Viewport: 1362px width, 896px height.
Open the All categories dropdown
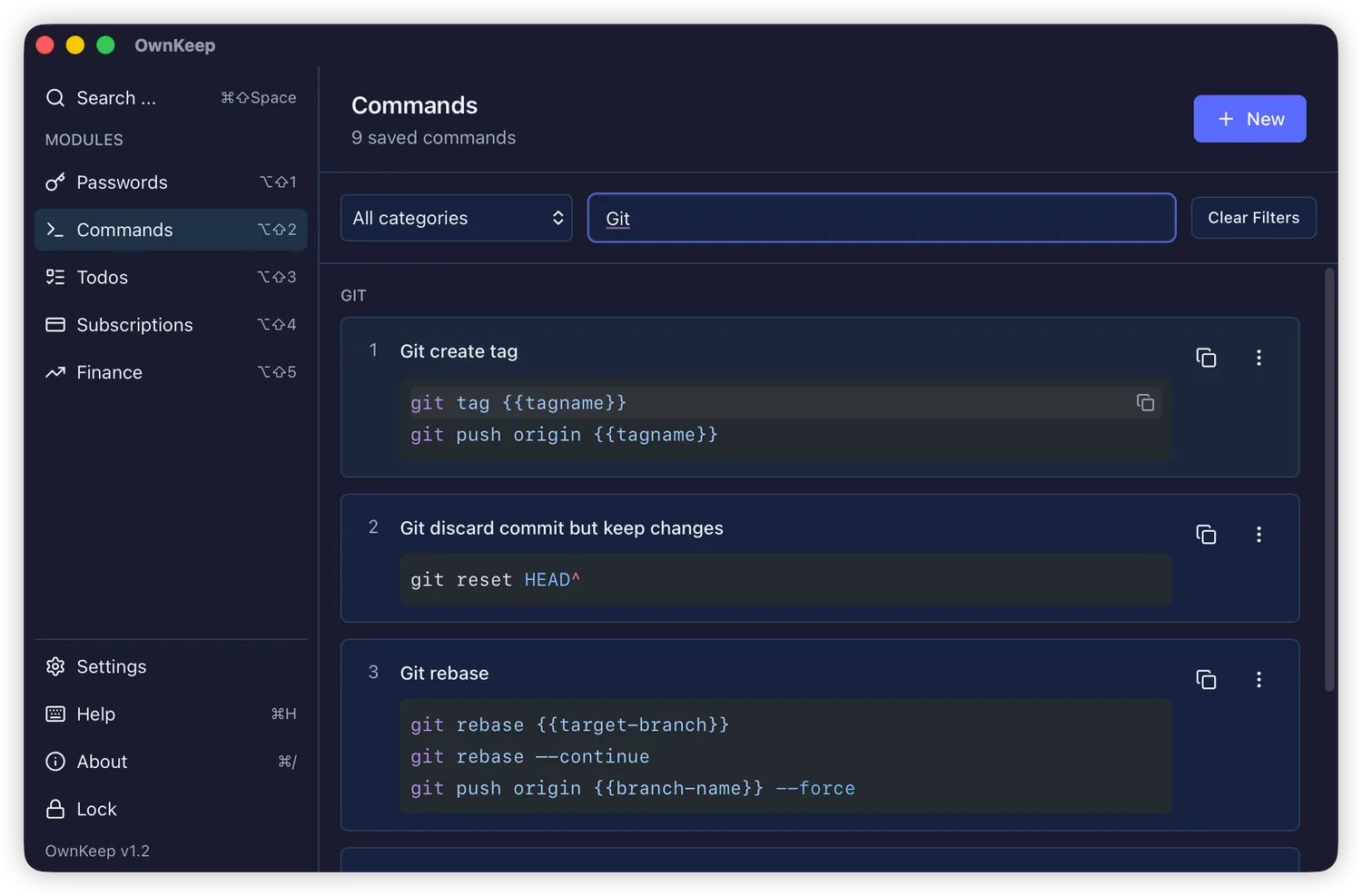tap(457, 218)
